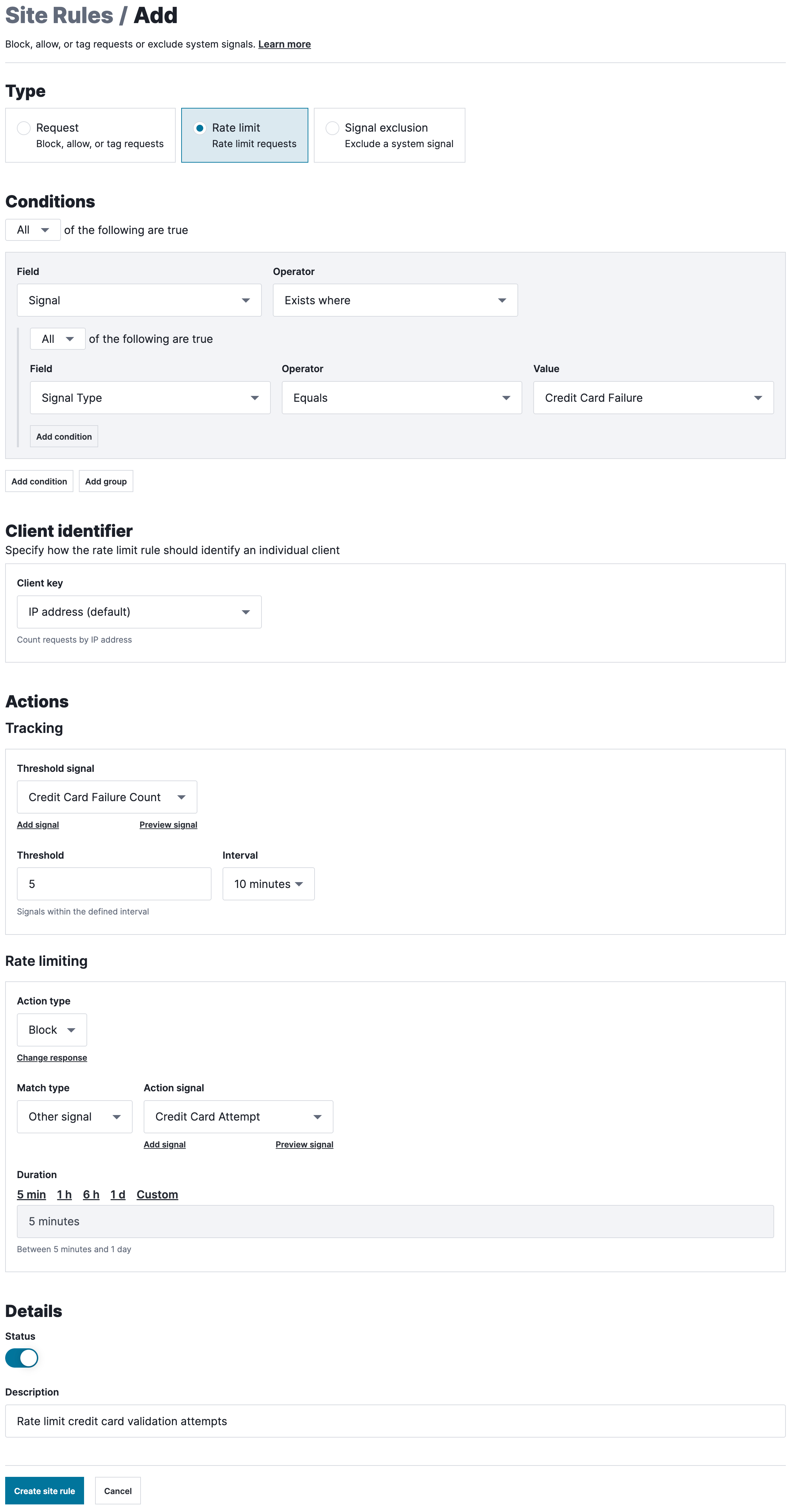Screen dimensions: 791x1512
Task: Expand the Credit Card Failure value dropdown
Action: [653, 398]
